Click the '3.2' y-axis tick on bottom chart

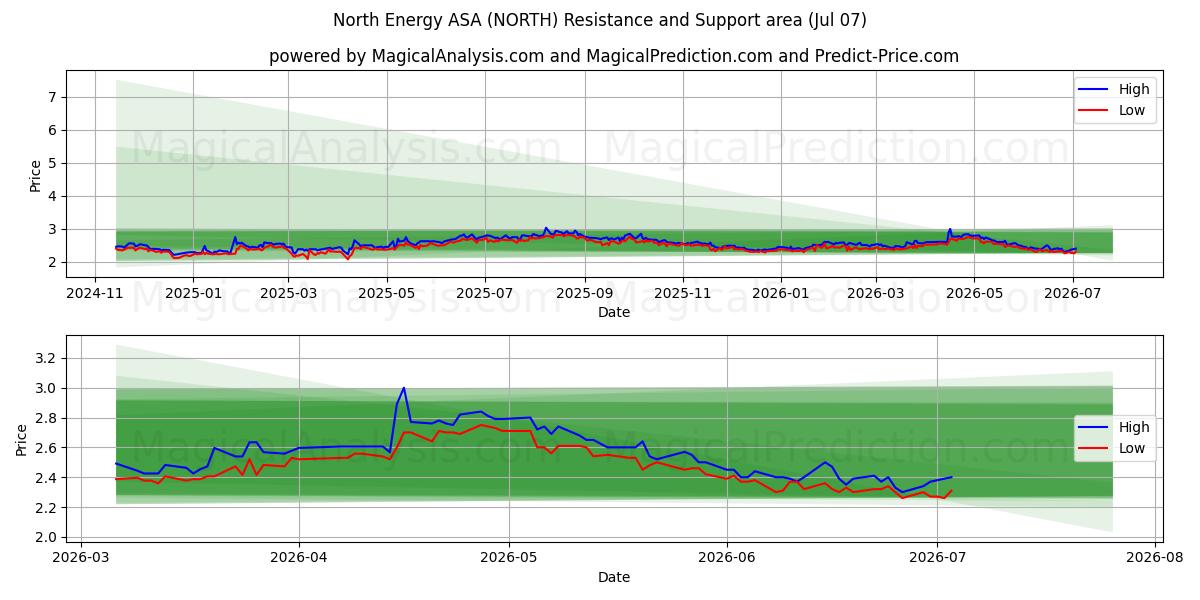click(44, 358)
